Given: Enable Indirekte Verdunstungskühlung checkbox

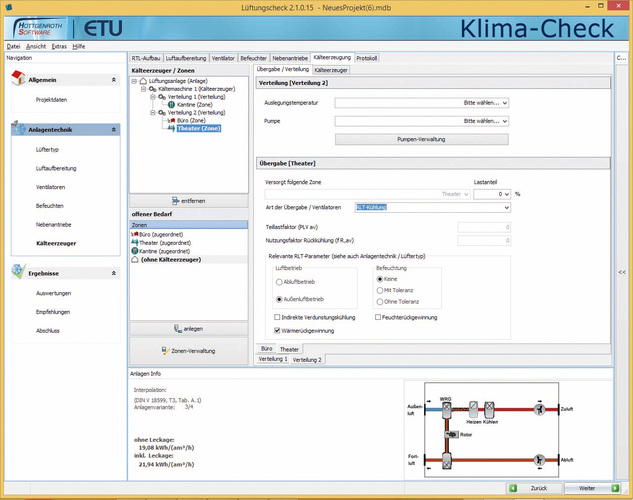Looking at the screenshot, I should (x=279, y=317).
